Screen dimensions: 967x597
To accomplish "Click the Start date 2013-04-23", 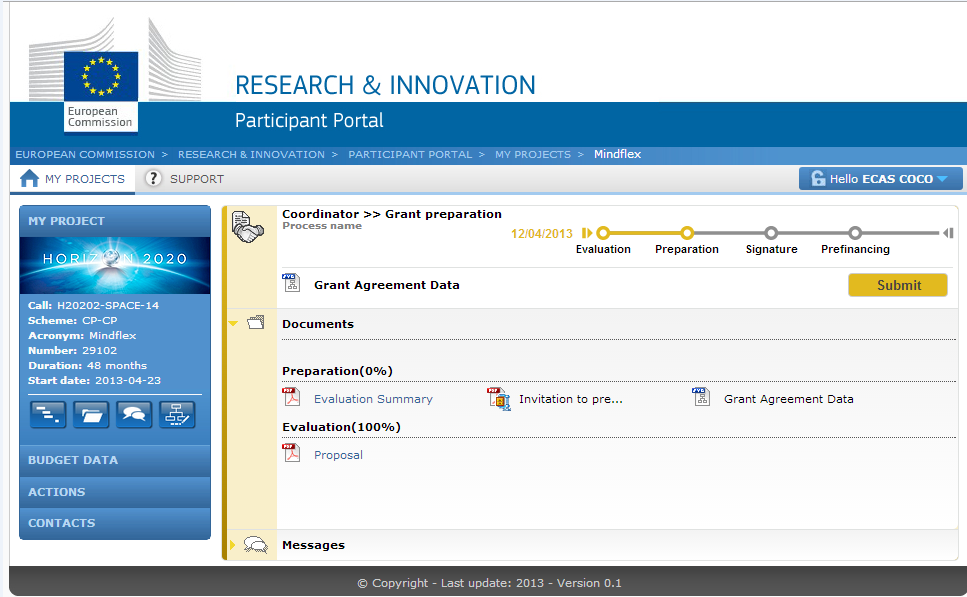I will click(128, 381).
